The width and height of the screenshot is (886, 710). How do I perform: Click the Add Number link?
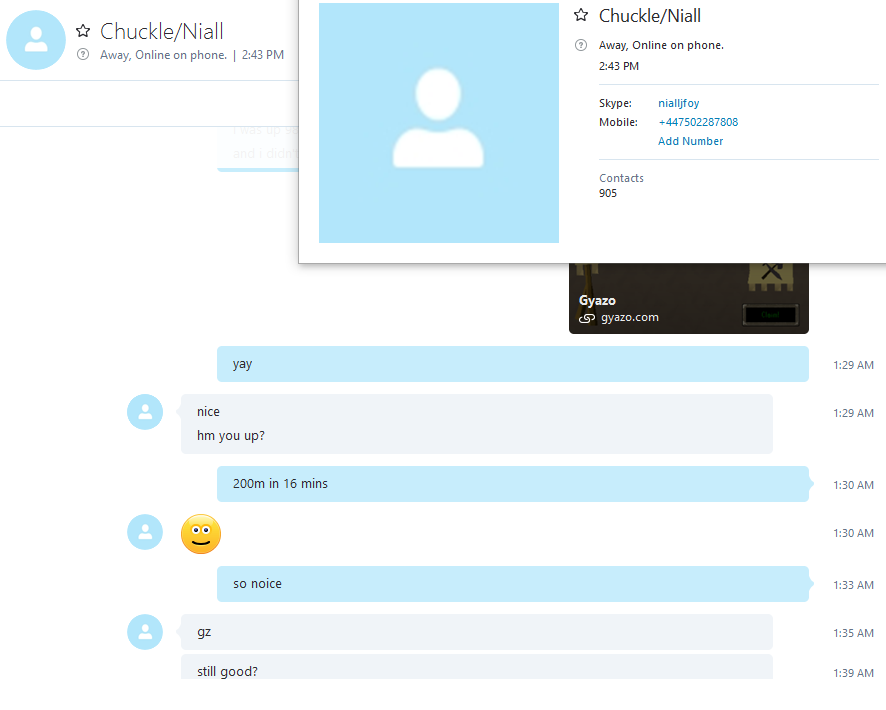690,141
